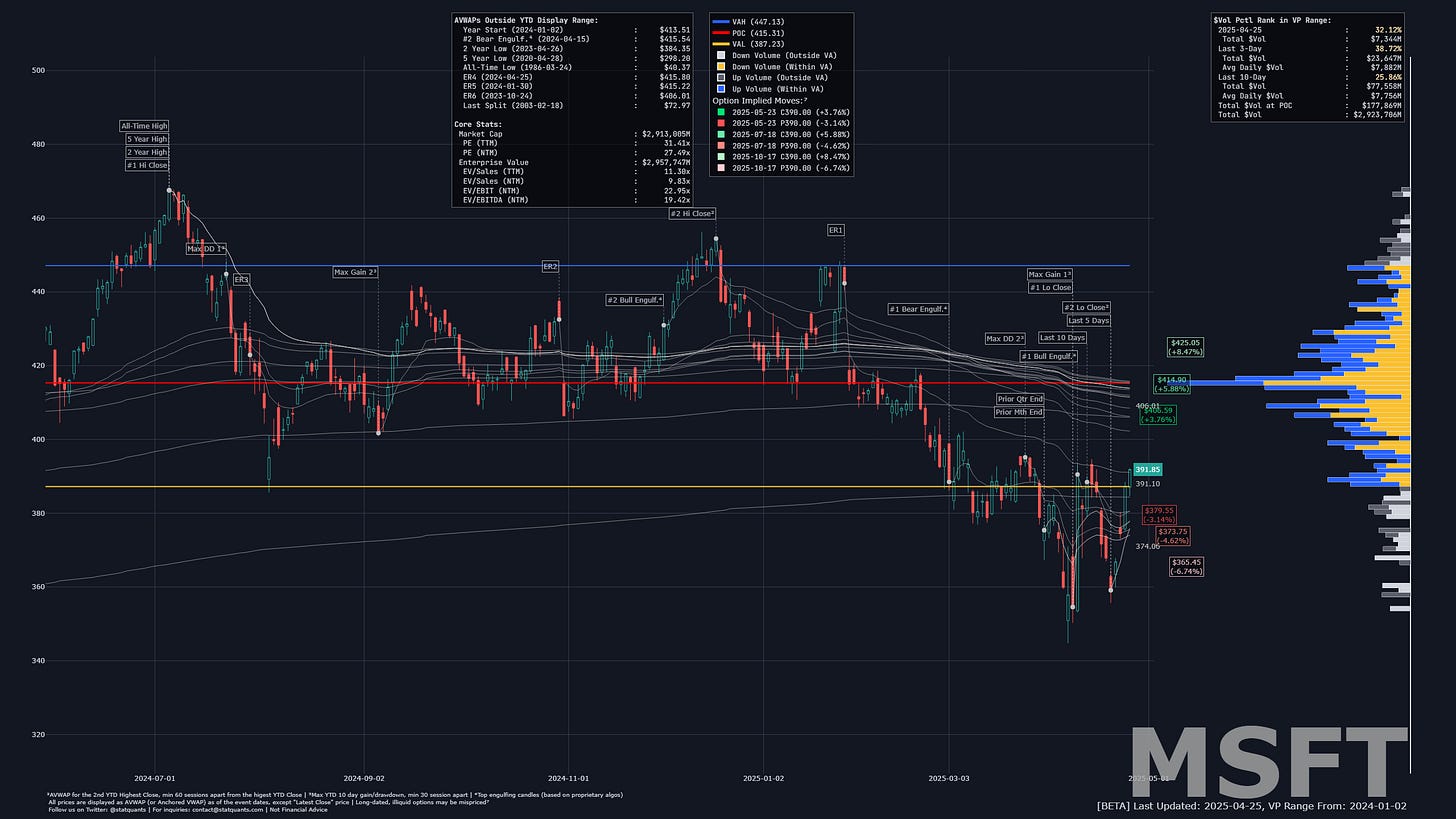Click the $373.75 (-4.62%) implied move label
This screenshot has height=819, width=1456.
(1172, 535)
